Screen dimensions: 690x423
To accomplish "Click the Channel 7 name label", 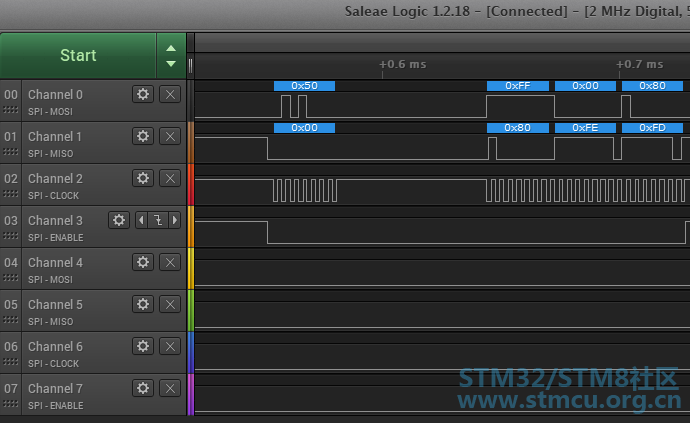I will 55,389.
